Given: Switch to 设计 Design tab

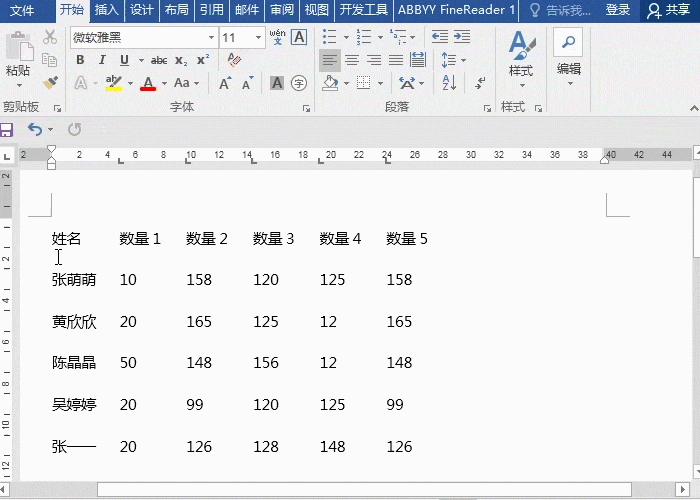Looking at the screenshot, I should coord(142,10).
